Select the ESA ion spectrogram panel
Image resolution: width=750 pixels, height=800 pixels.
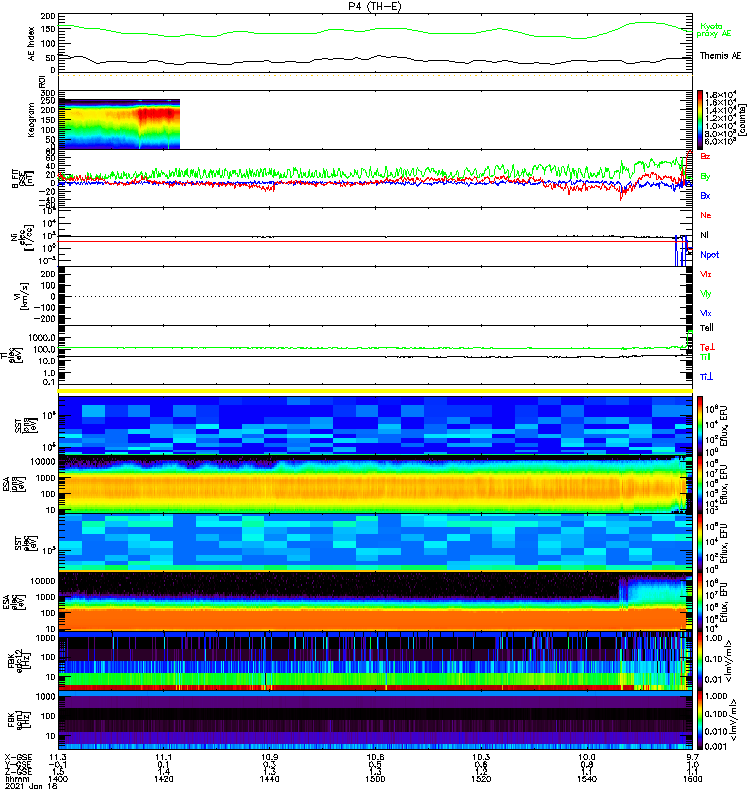(376, 484)
